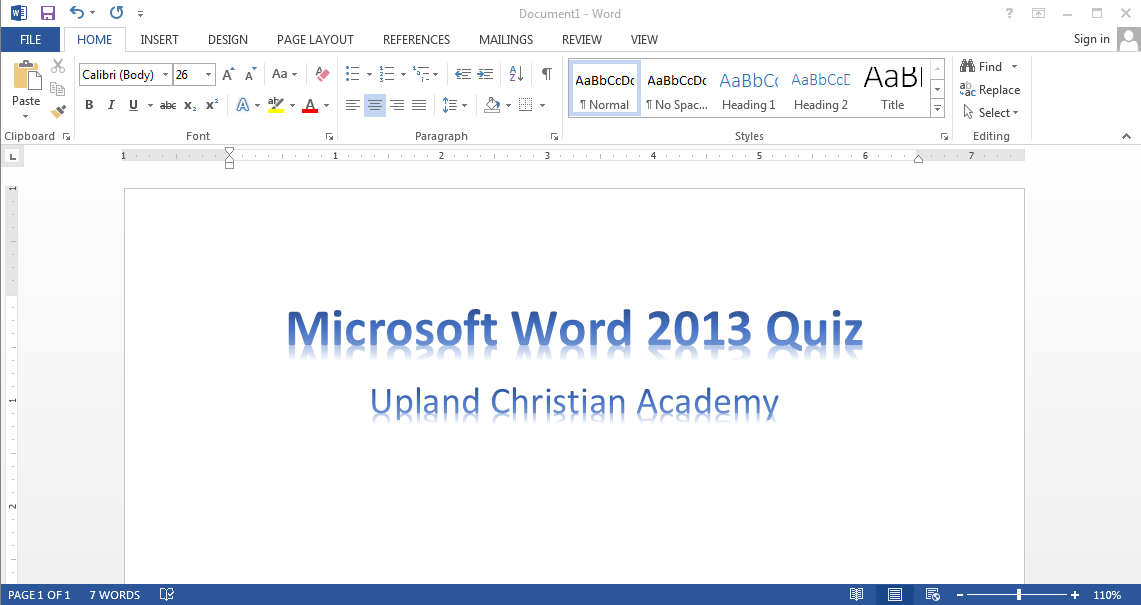The height and width of the screenshot is (605, 1141).
Task: Clear all formatting with the eraser icon
Action: pos(322,74)
